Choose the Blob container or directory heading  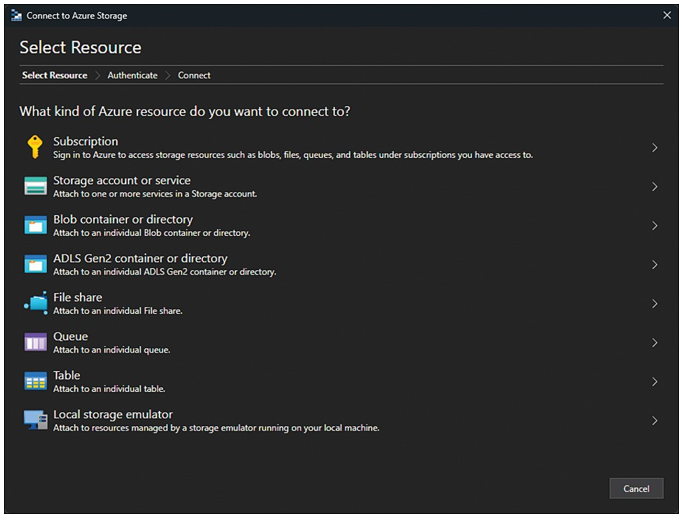(123, 219)
